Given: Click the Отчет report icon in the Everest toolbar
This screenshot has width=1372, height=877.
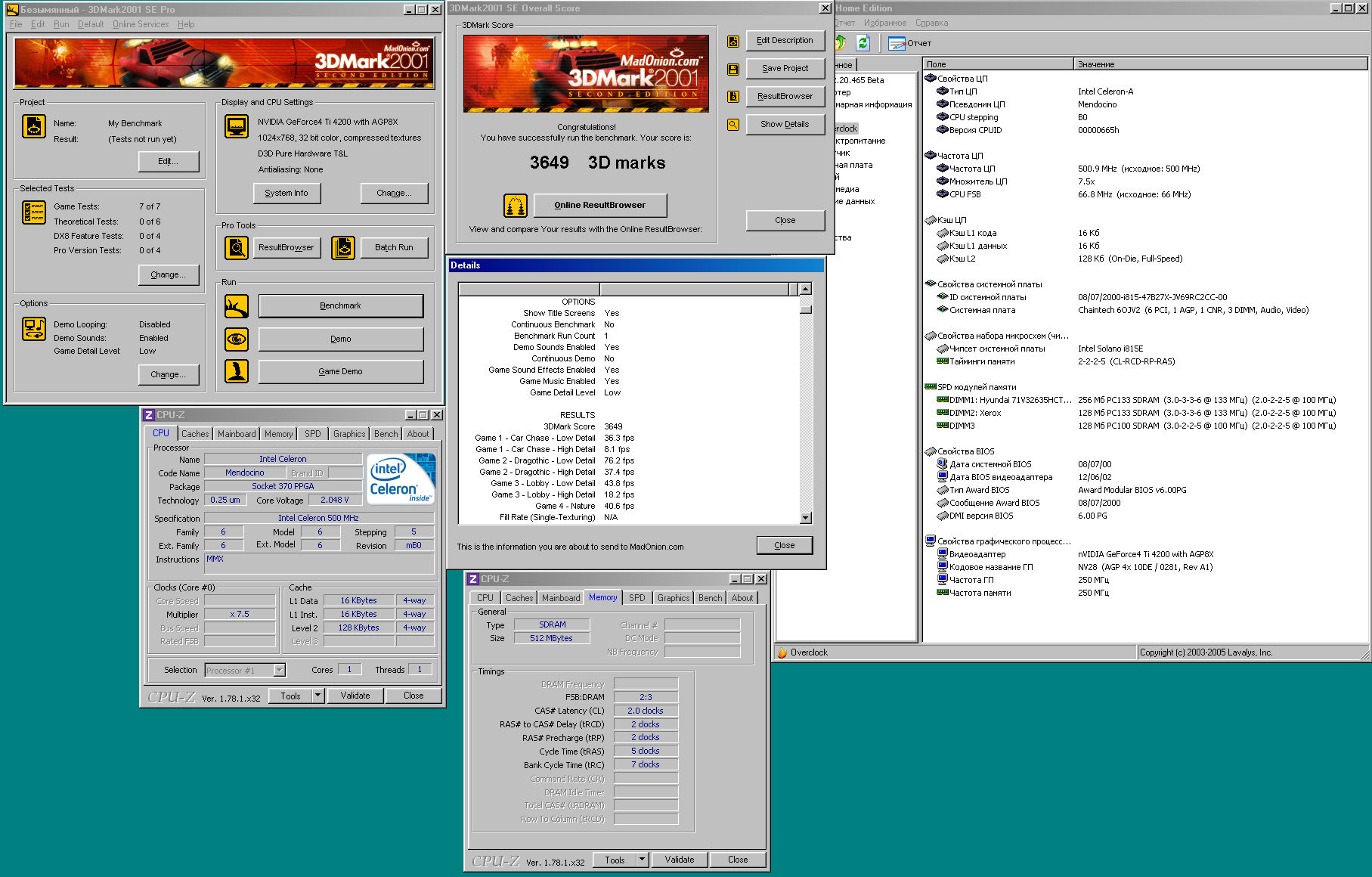Looking at the screenshot, I should (x=897, y=43).
